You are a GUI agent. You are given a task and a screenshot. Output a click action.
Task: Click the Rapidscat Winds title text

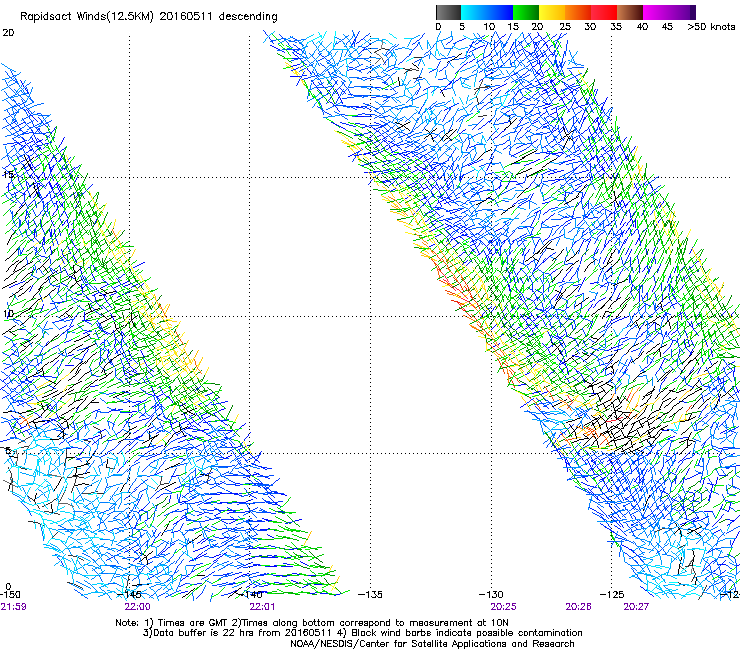coord(149,16)
